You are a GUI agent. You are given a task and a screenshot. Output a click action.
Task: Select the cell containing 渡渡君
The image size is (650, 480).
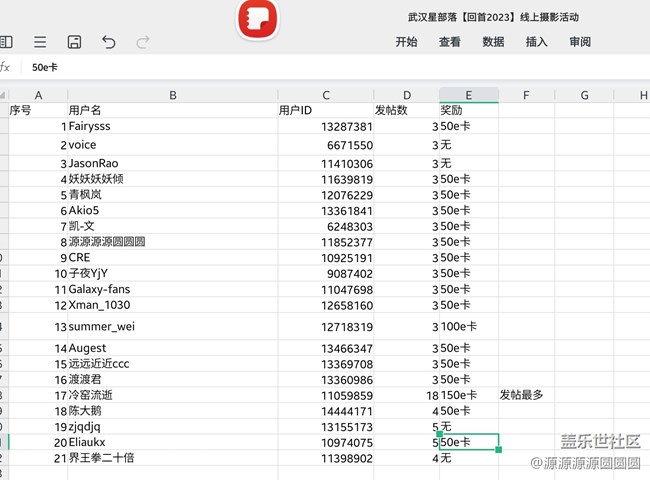(x=173, y=380)
